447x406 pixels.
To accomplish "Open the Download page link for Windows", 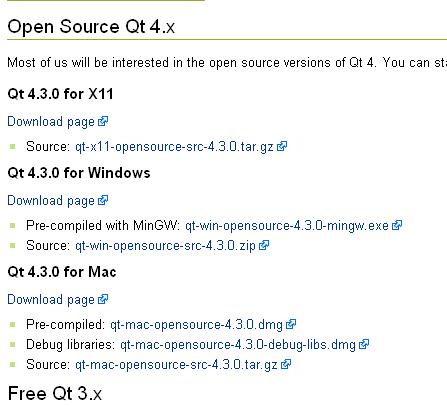I will [51, 201].
